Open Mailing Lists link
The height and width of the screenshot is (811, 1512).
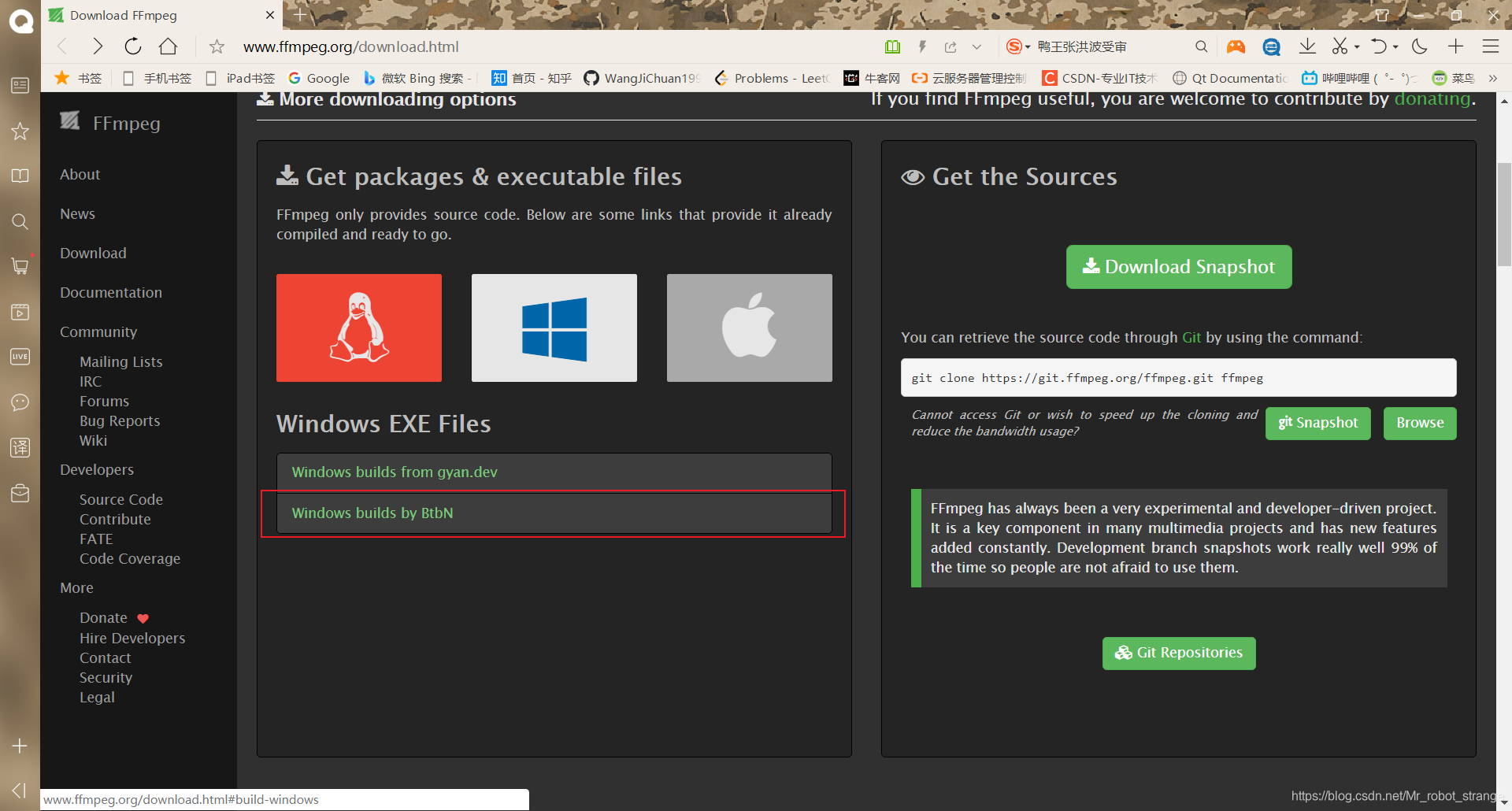120,361
